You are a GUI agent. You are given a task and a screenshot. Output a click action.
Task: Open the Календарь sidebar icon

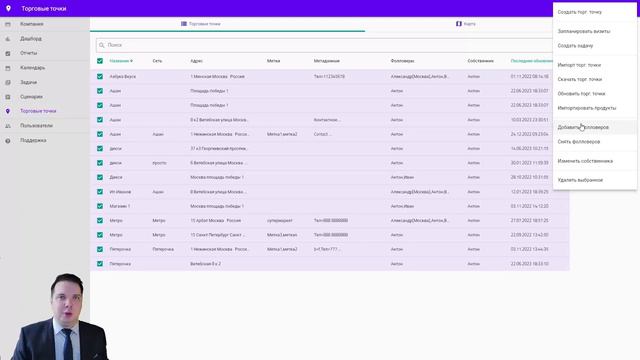pyautogui.click(x=8, y=68)
